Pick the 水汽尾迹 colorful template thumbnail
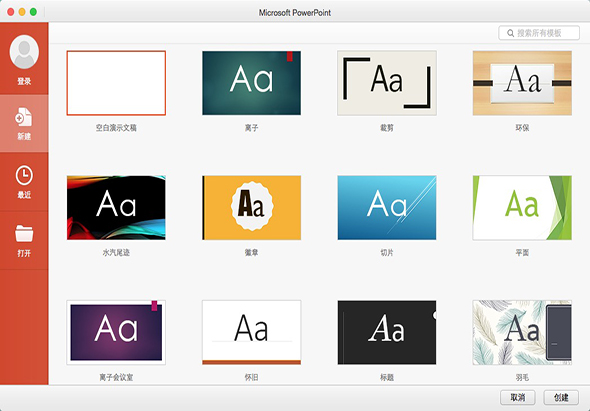Screen dimensions: 590x411 tap(116, 207)
